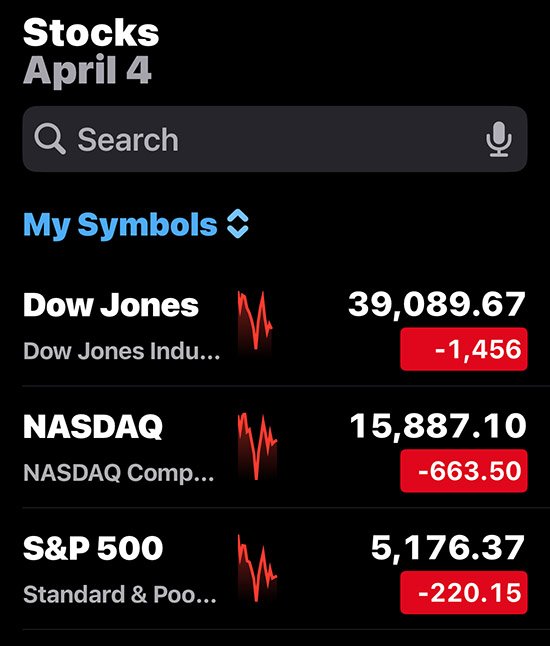Select the Dow Jones row title
This screenshot has height=646, width=550.
[x=111, y=305]
